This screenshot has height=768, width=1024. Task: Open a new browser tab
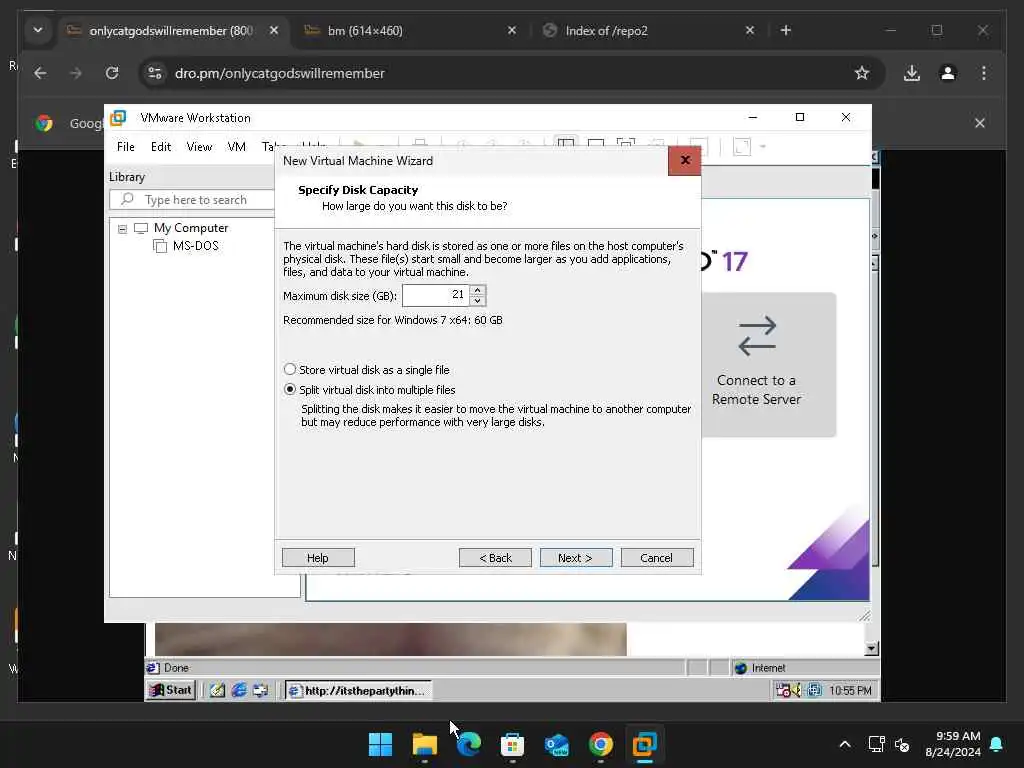pyautogui.click(x=786, y=31)
